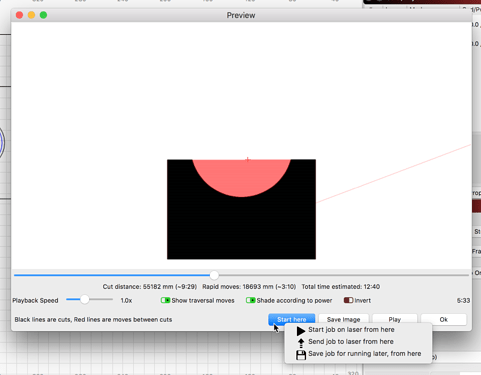Click the Playback Speed slider handle
This screenshot has height=375, width=481.
pos(85,299)
